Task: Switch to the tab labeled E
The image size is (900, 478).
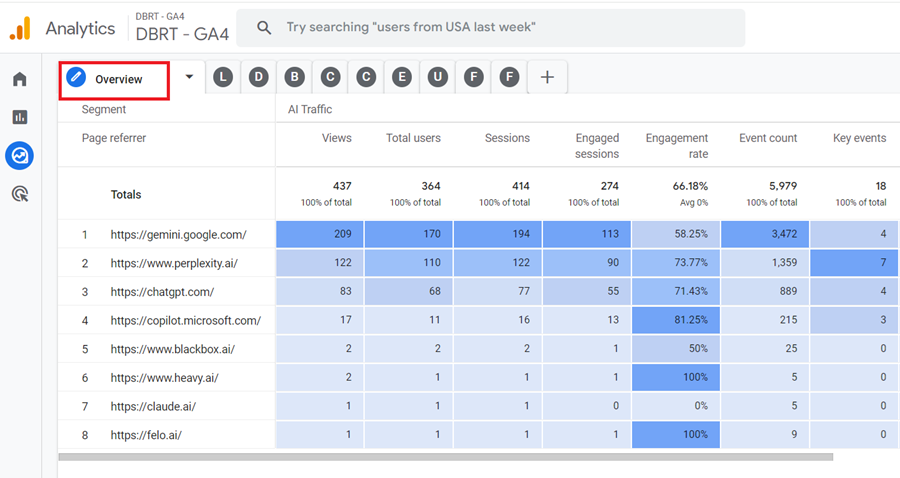Action: click(x=402, y=77)
